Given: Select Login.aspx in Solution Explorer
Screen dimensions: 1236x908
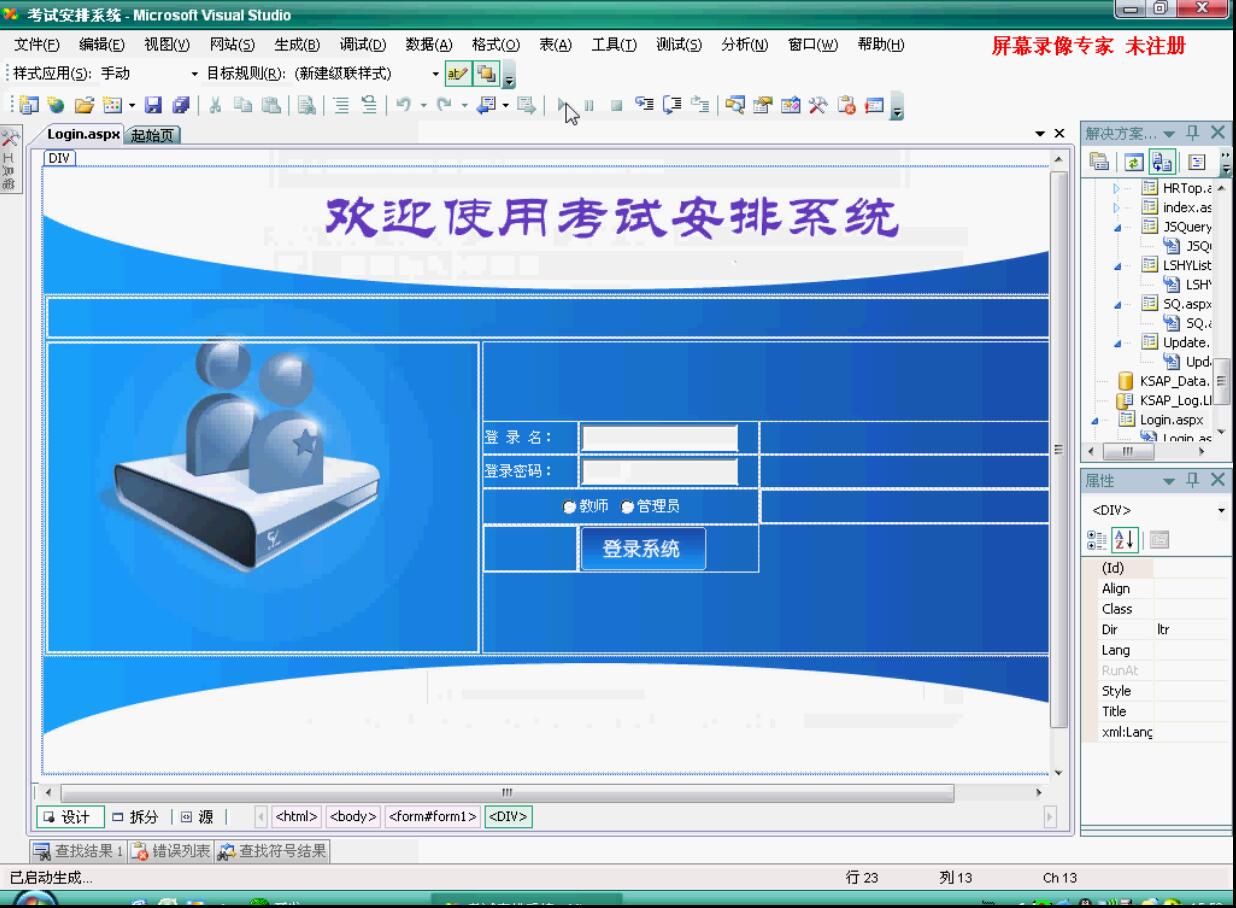Looking at the screenshot, I should [1171, 420].
